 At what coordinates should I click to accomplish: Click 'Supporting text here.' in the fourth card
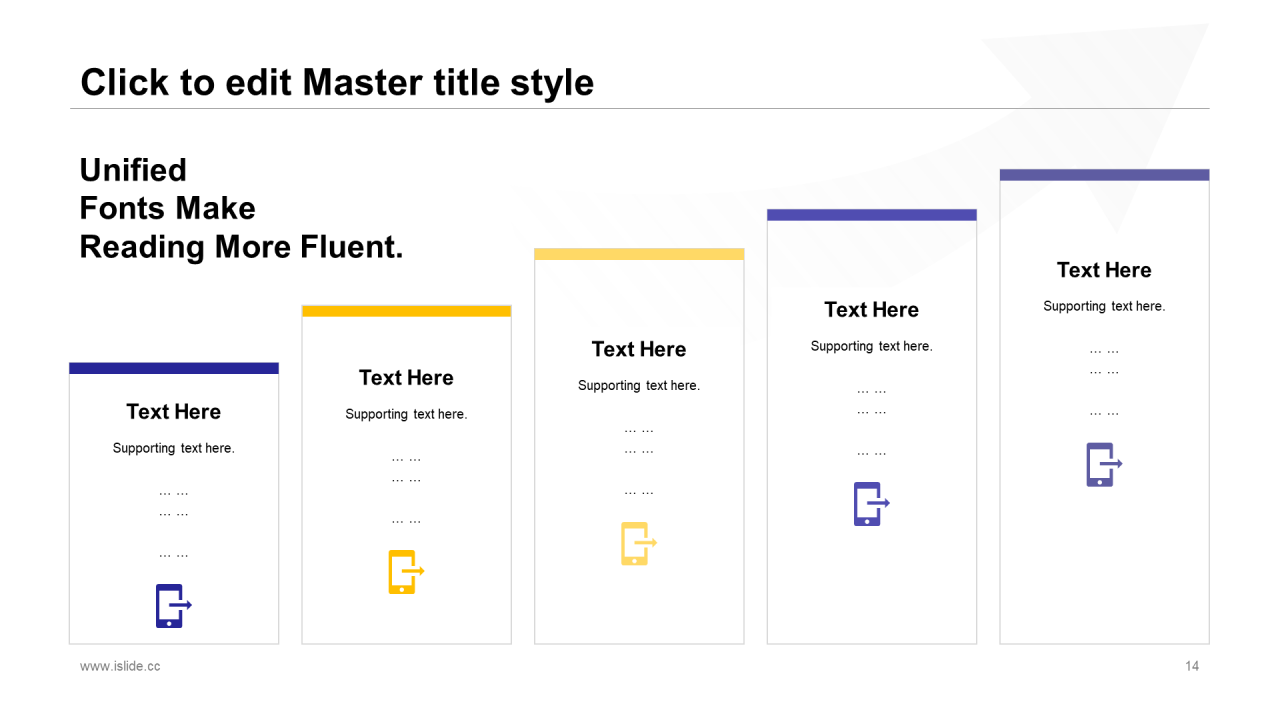coord(872,346)
